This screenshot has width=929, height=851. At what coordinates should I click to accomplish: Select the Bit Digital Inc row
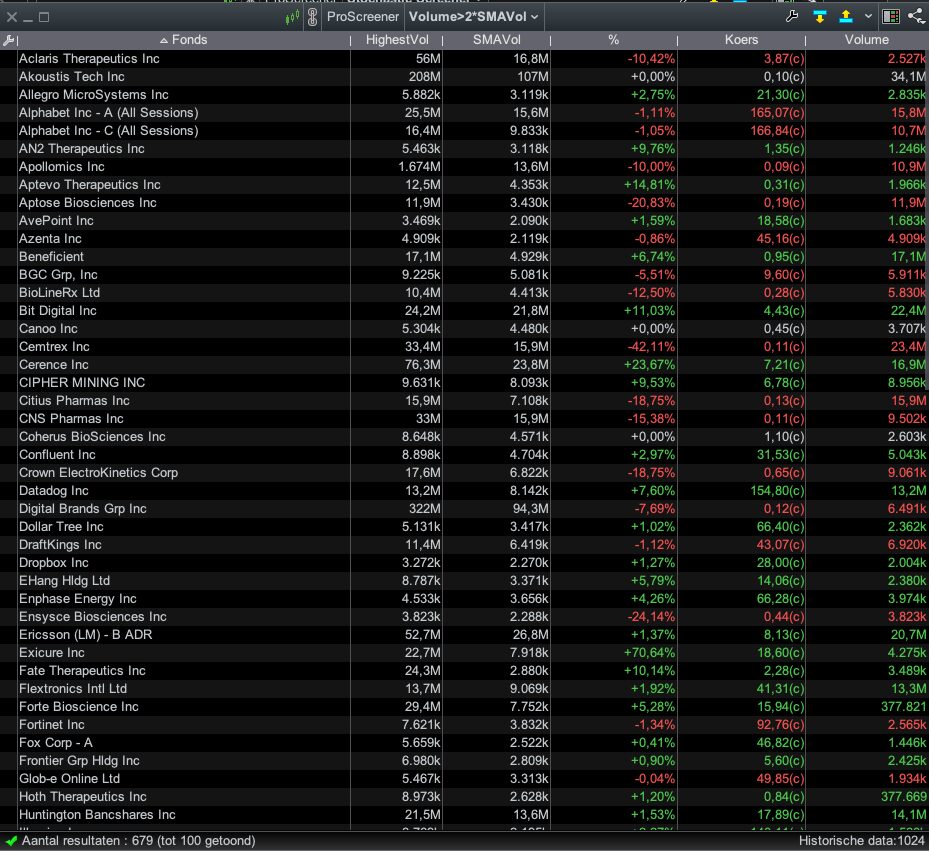(x=464, y=311)
